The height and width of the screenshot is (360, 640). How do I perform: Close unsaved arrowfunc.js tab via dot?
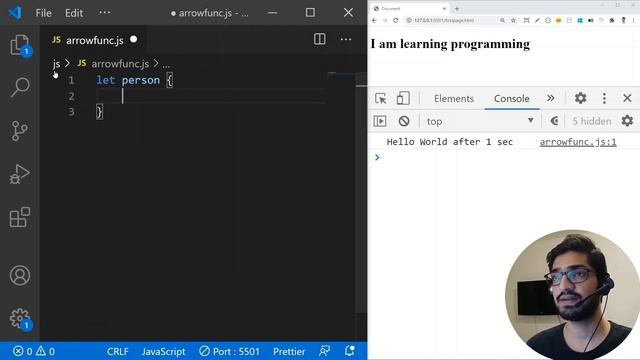(133, 40)
